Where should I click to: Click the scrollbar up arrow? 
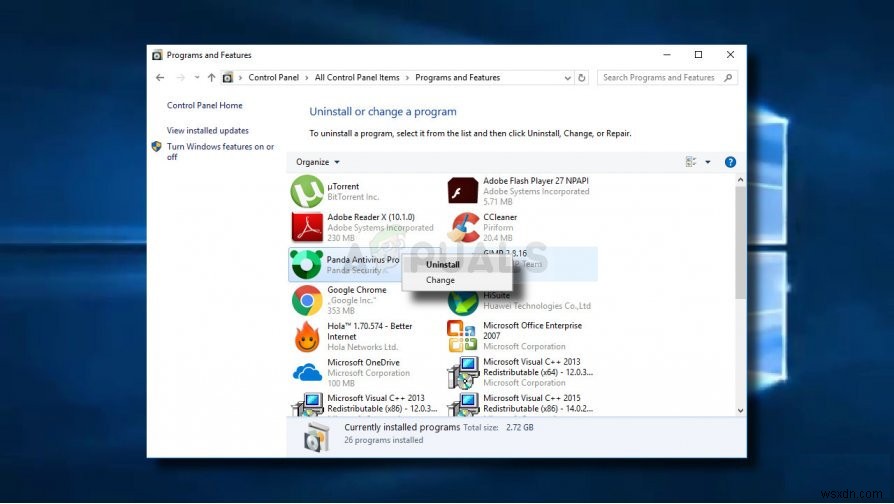pyautogui.click(x=740, y=180)
